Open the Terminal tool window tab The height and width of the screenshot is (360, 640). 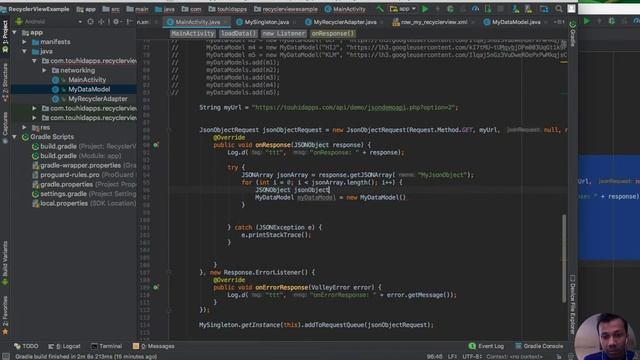(x=106, y=346)
